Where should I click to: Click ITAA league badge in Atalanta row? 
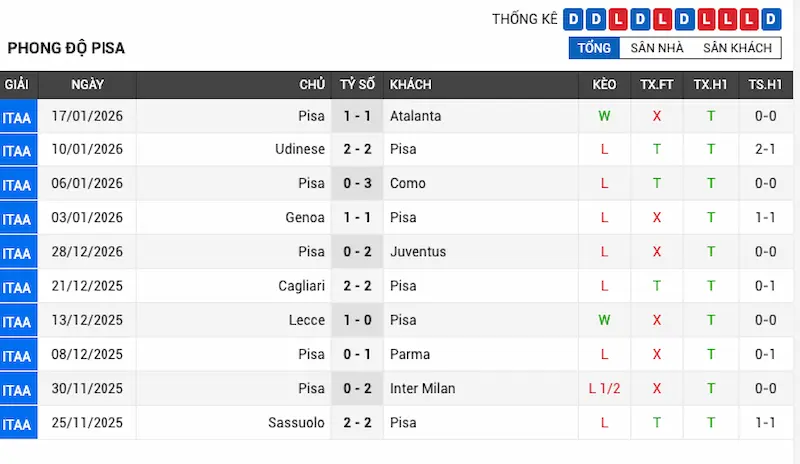pos(17,117)
